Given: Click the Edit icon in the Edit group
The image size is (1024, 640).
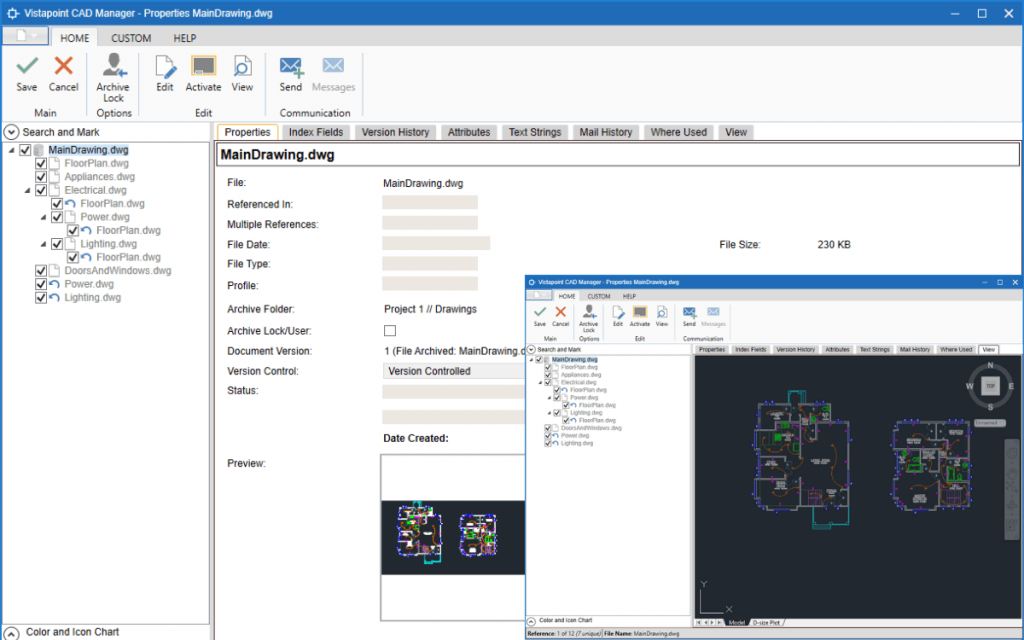Looking at the screenshot, I should [x=164, y=72].
